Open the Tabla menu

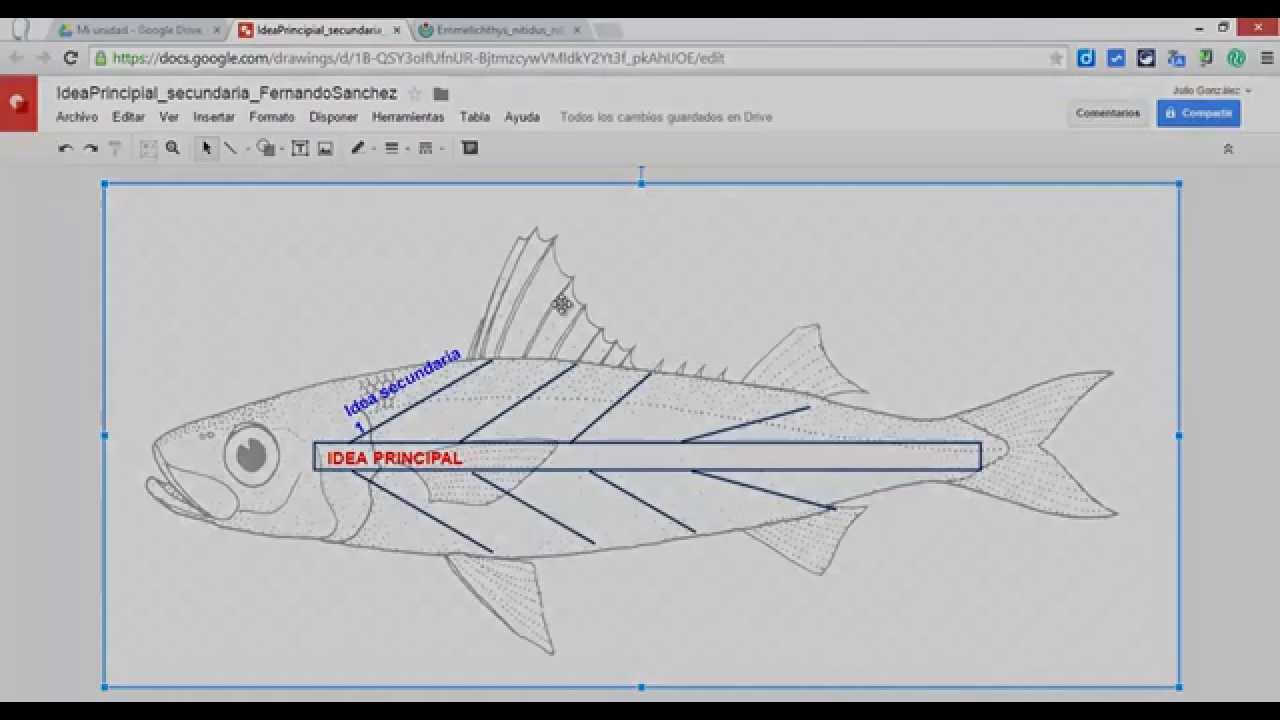tap(474, 117)
